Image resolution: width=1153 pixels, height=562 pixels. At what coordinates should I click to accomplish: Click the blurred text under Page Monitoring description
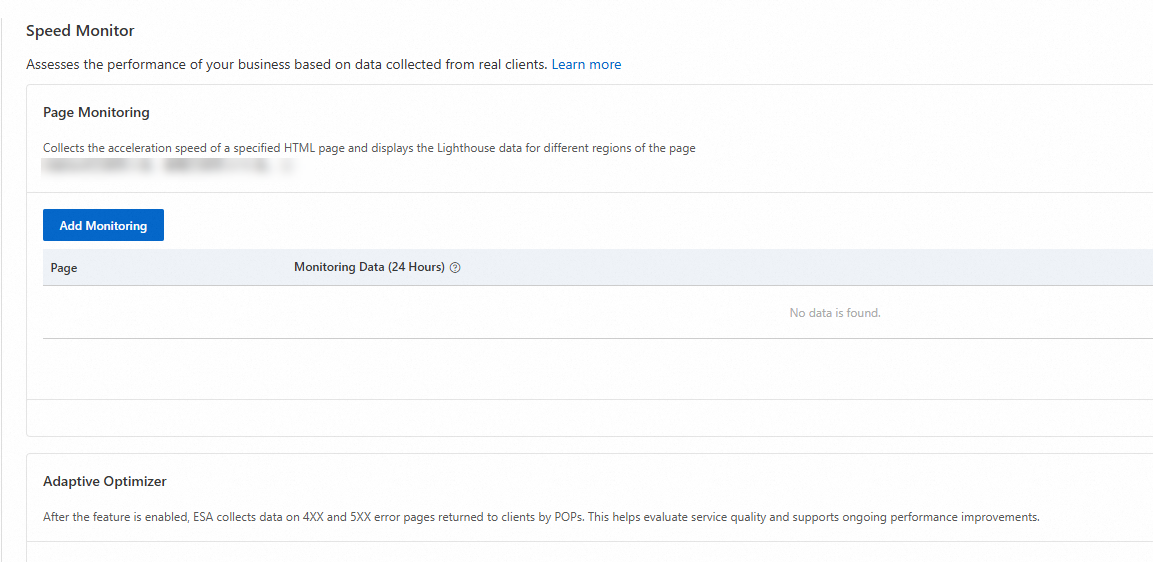pos(168,167)
